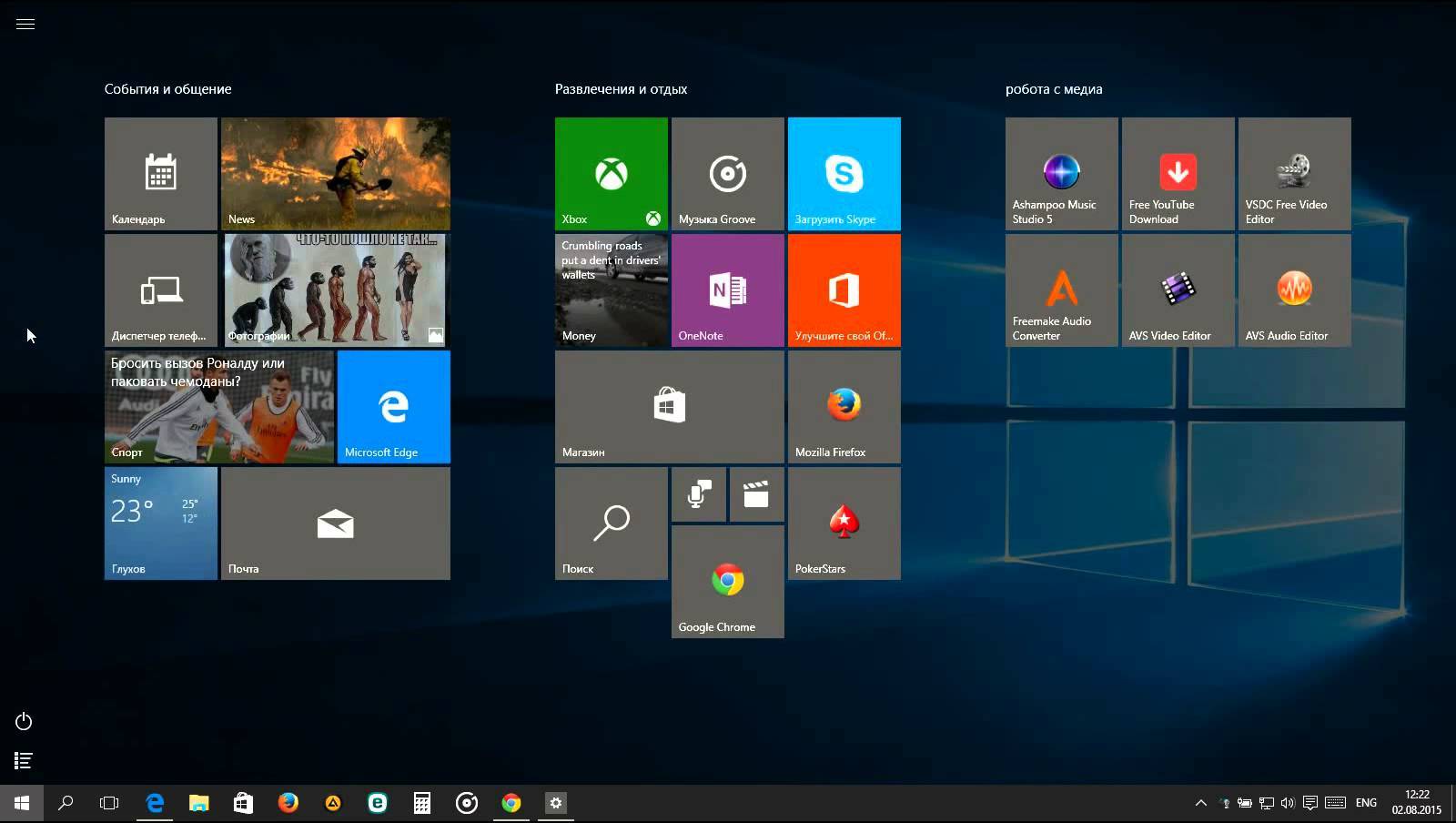The height and width of the screenshot is (823, 1456).
Task: Open the Money news tile
Action: pos(612,290)
